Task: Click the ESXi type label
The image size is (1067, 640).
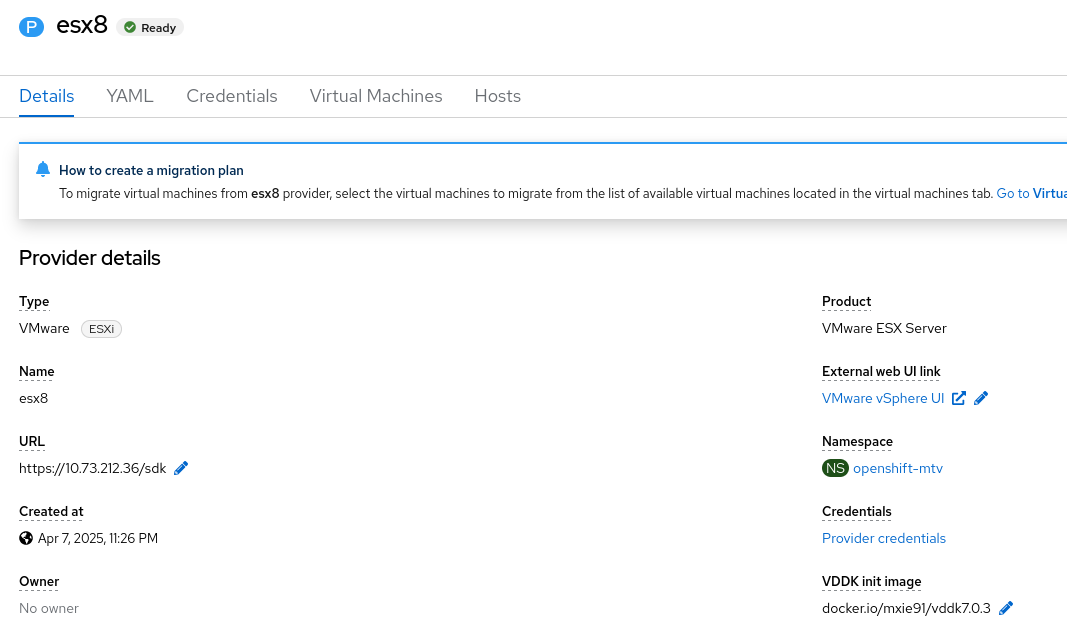Action: (101, 328)
